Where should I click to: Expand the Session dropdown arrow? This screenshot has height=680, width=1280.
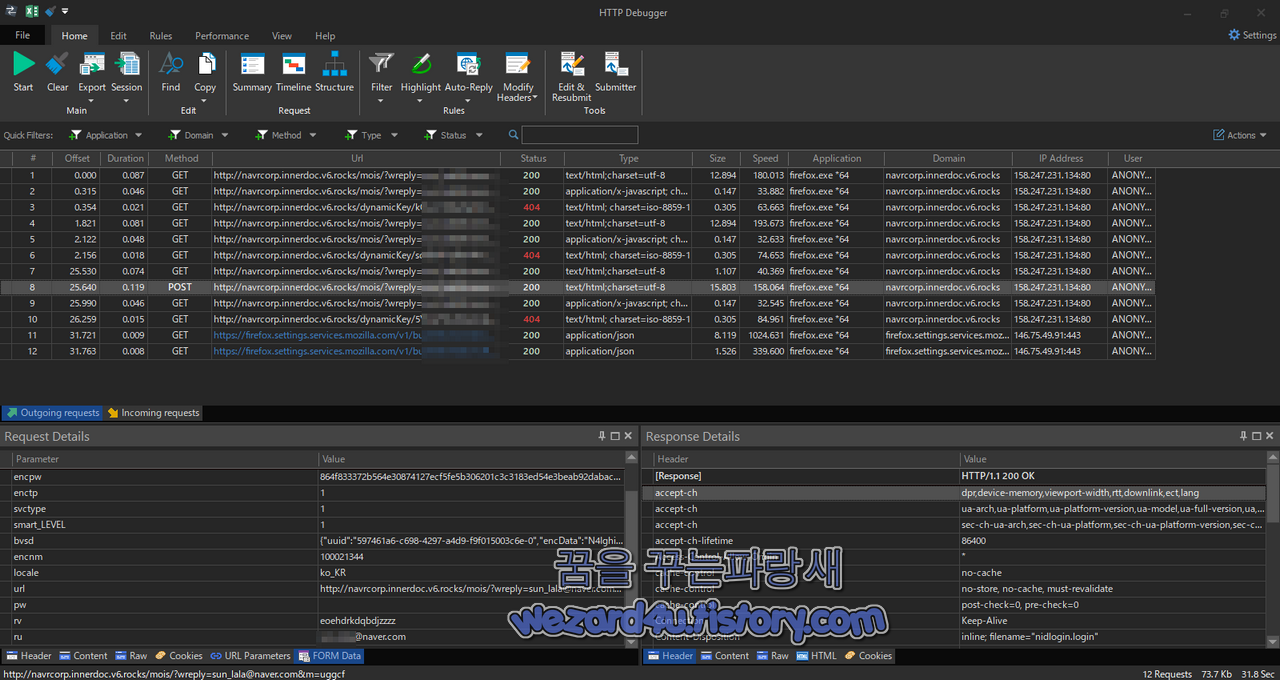click(127, 99)
